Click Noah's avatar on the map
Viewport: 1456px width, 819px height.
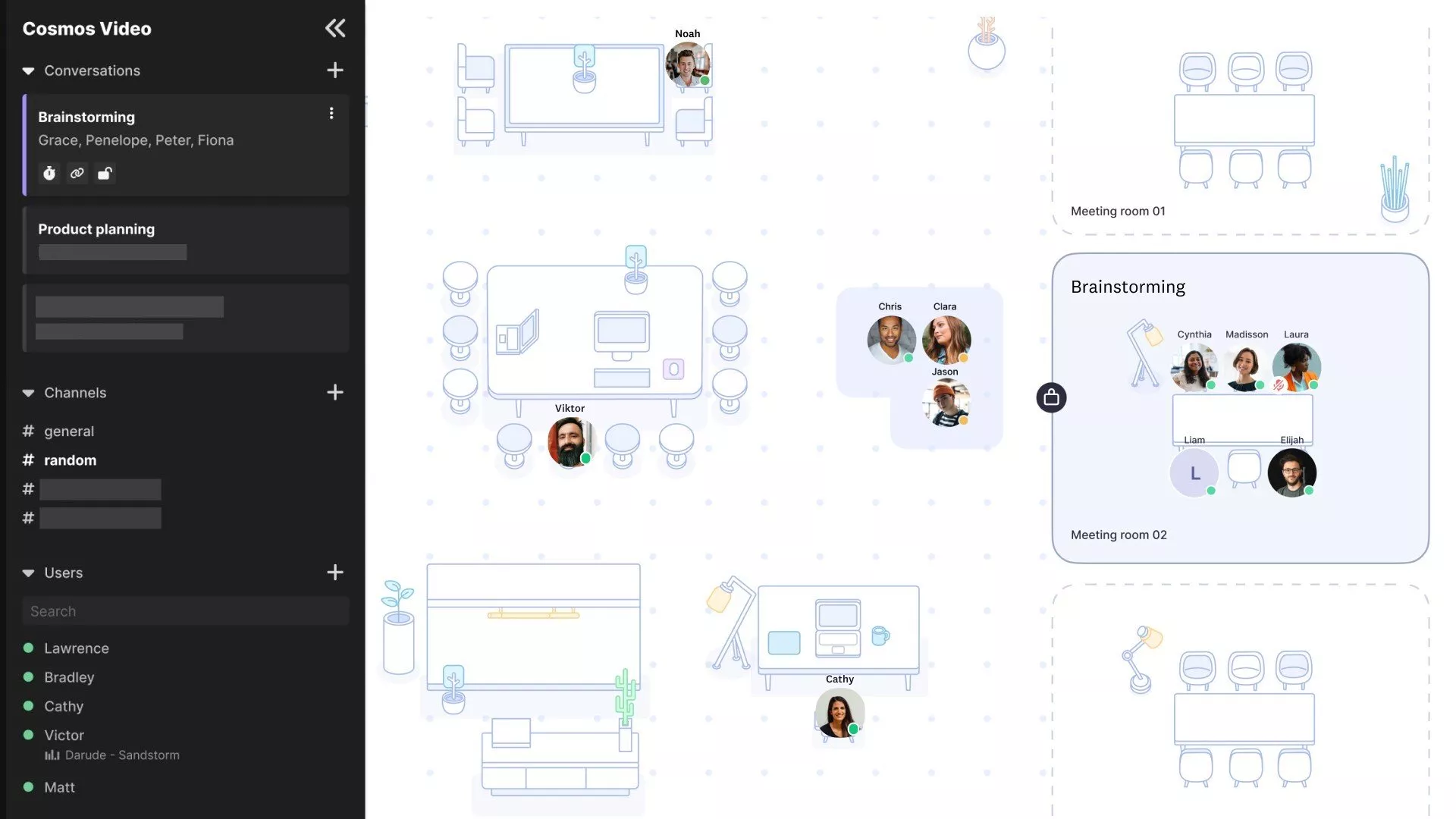coord(687,64)
